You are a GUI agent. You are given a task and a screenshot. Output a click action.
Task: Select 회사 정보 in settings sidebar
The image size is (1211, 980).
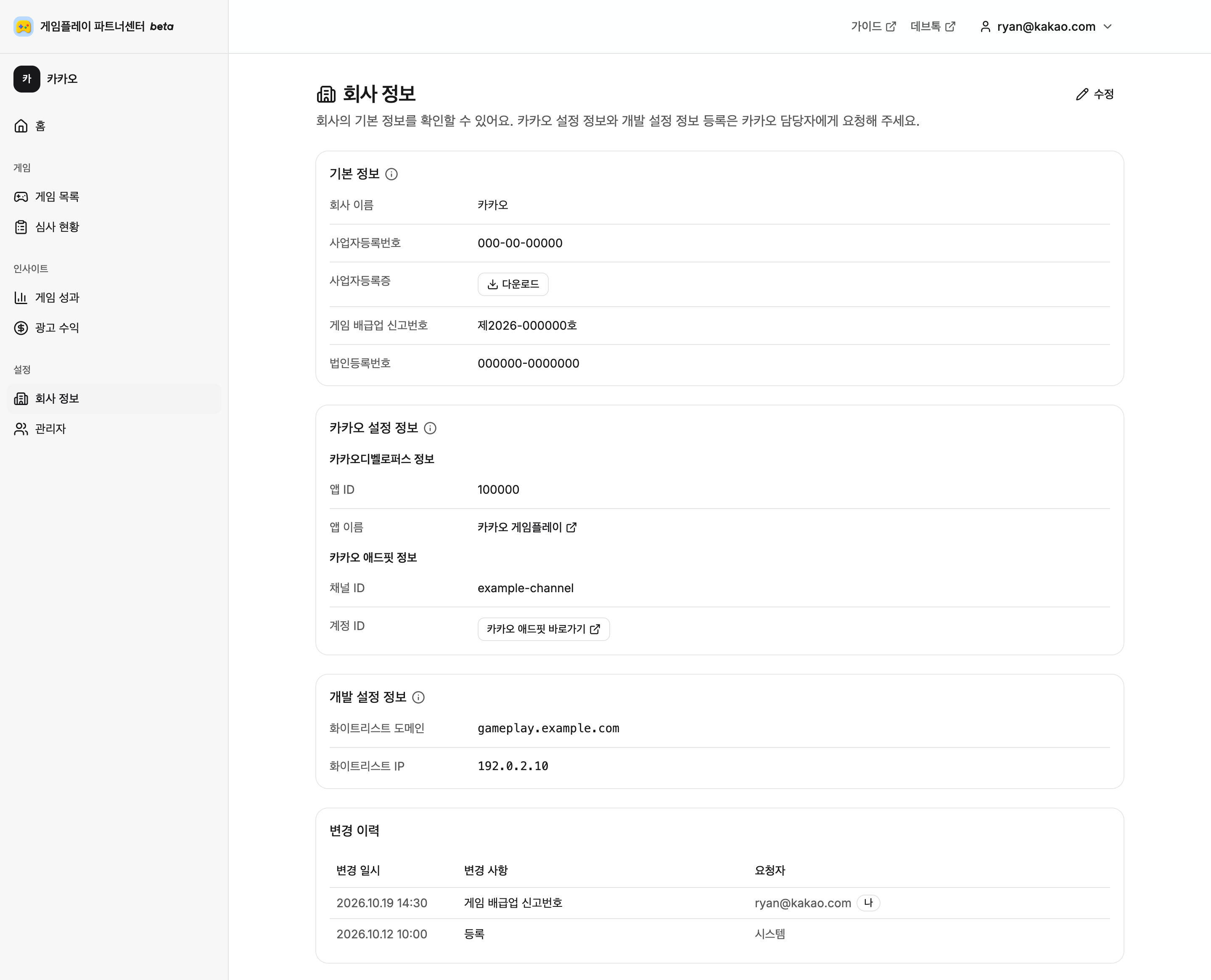[114, 399]
